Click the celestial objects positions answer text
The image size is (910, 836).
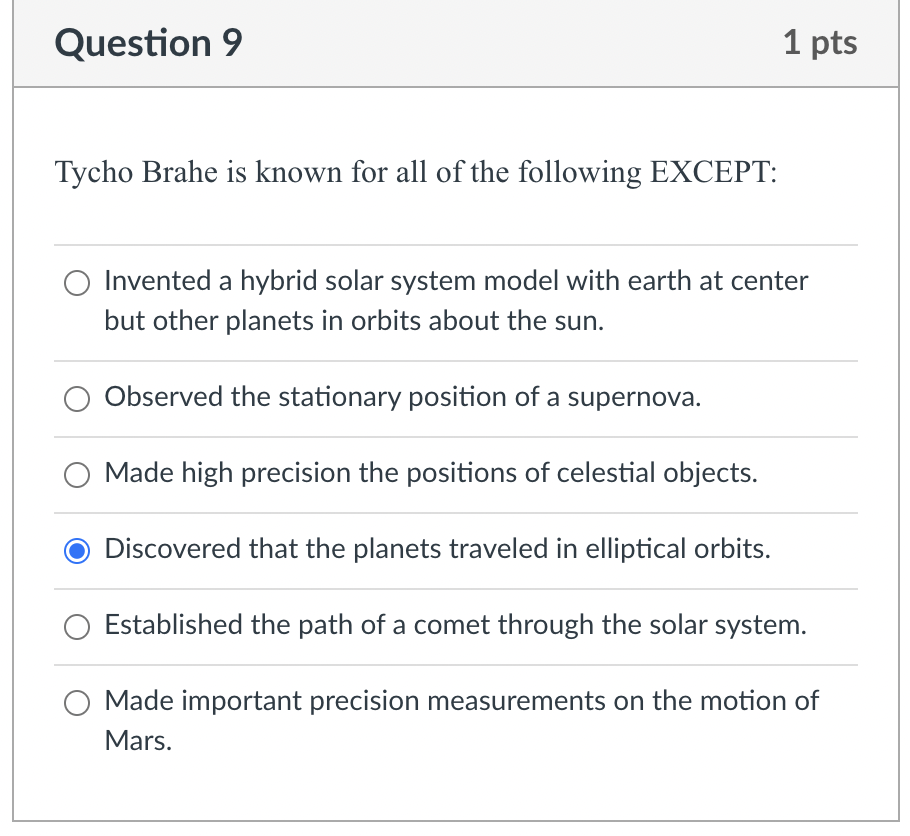pos(430,474)
